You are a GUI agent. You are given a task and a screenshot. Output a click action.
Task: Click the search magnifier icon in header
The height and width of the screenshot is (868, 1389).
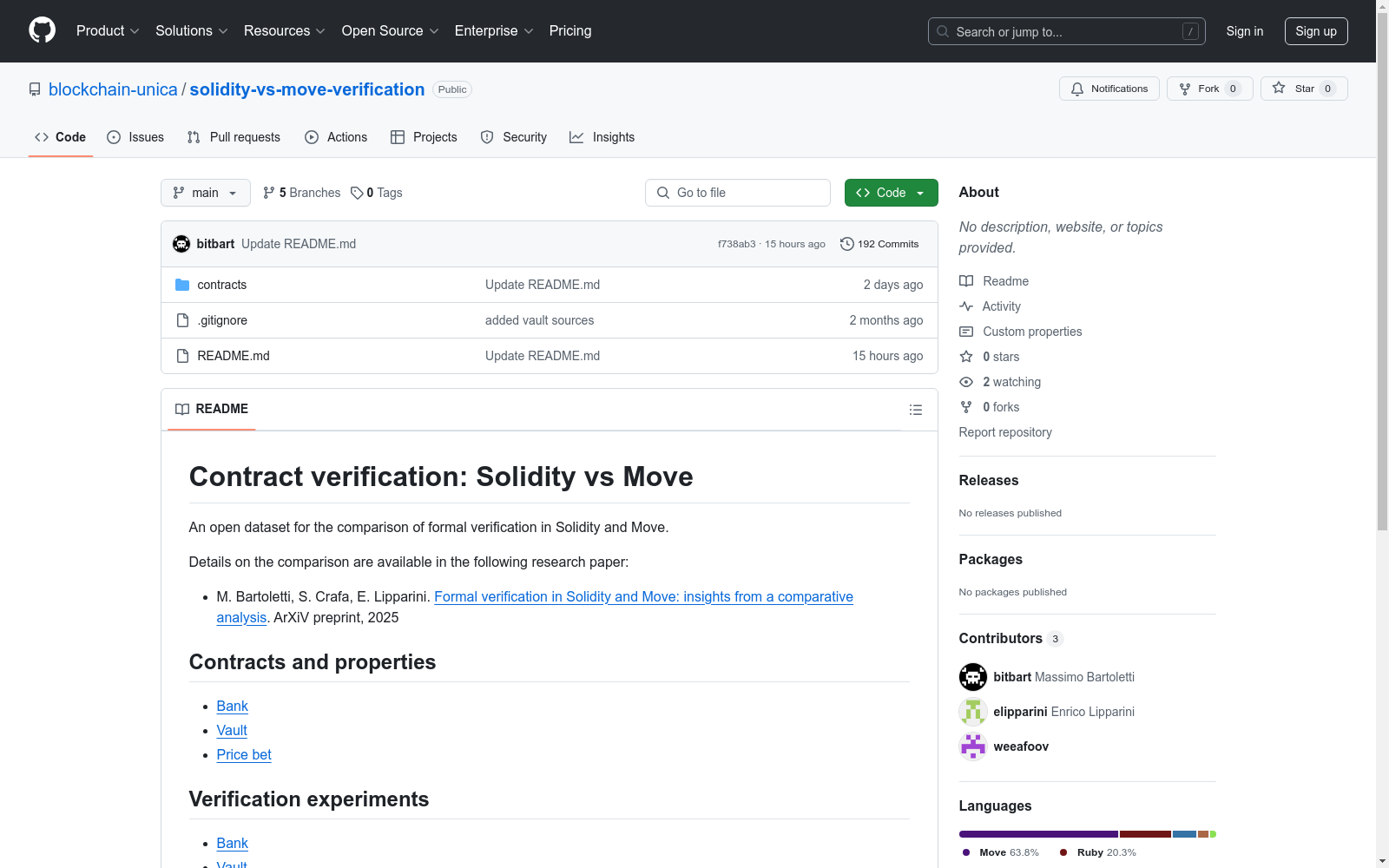(x=943, y=31)
